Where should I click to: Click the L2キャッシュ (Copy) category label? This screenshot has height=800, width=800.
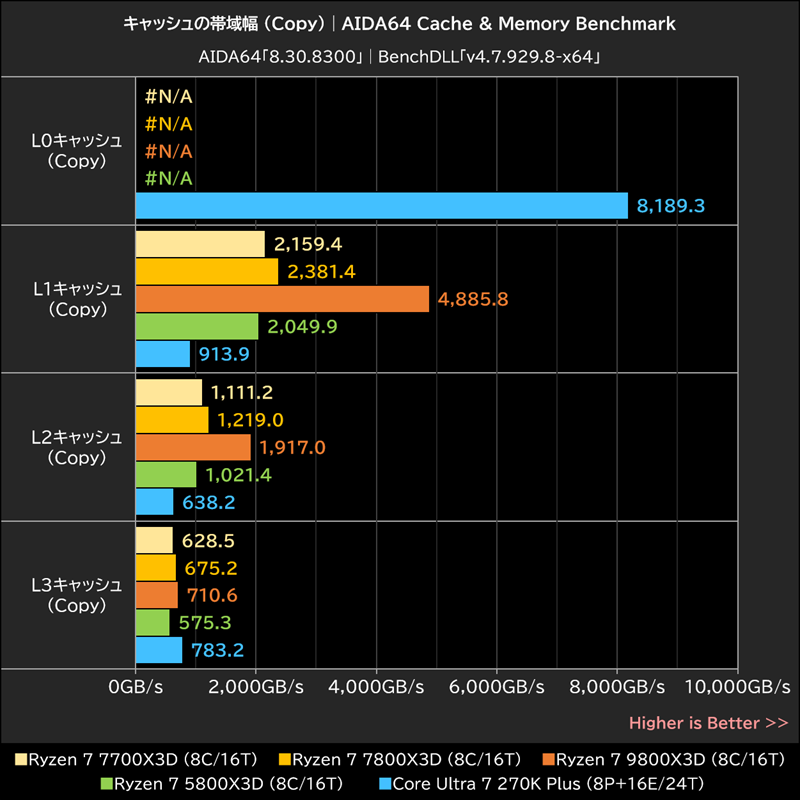point(77,447)
